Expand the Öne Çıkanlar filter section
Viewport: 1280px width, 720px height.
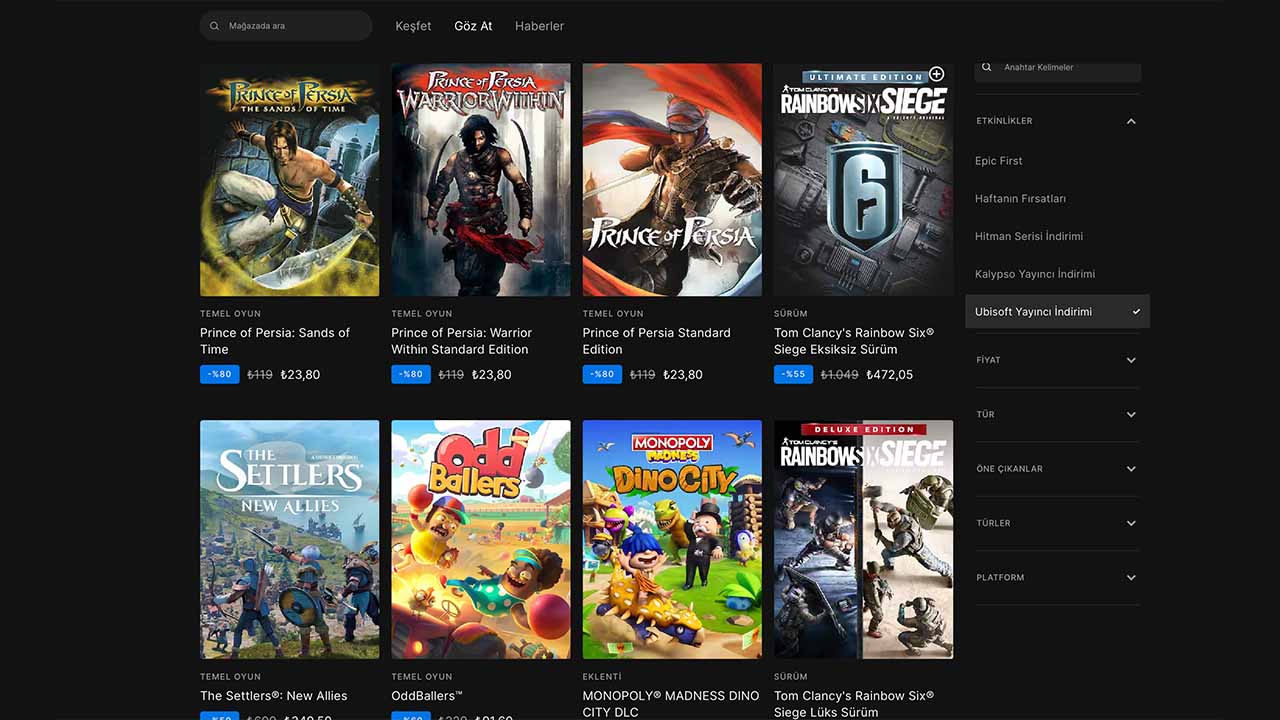(x=1131, y=469)
